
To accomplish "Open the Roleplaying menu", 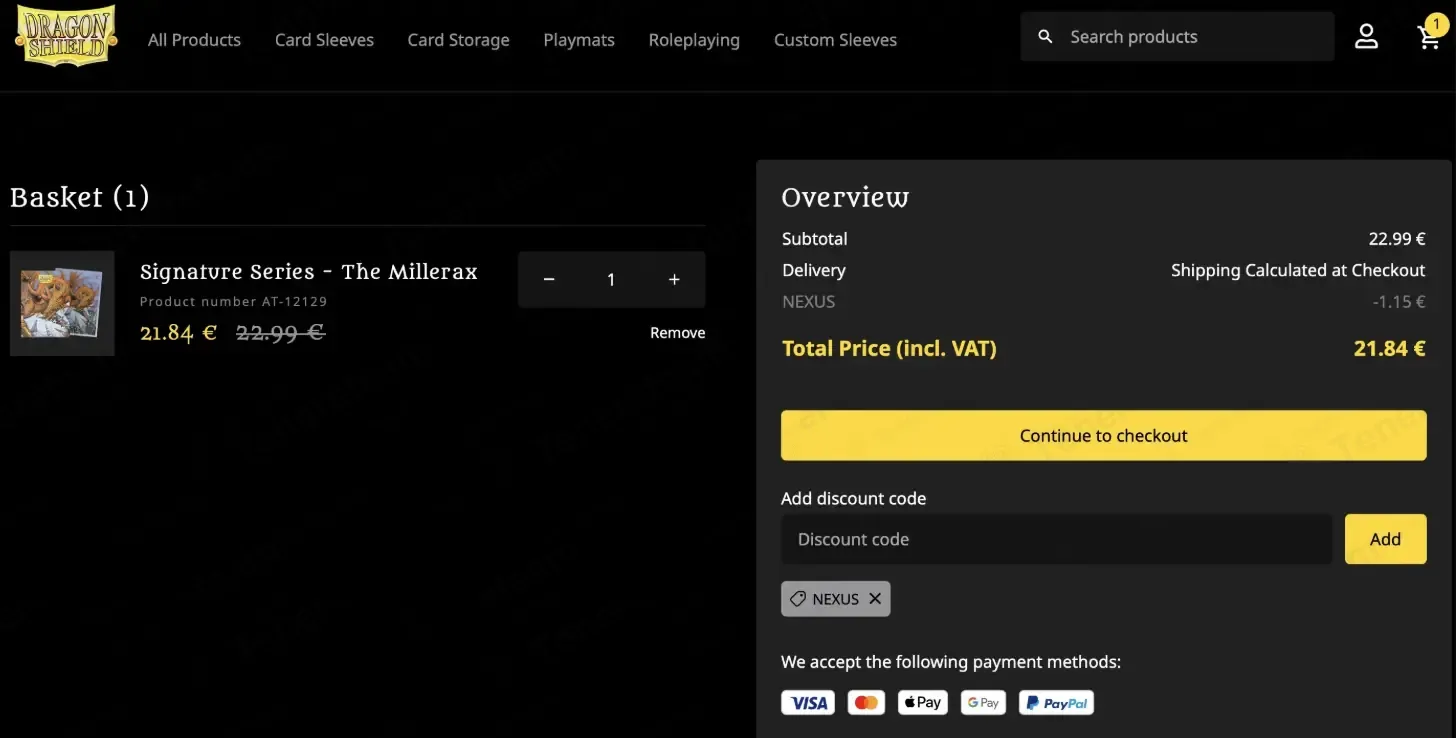I will [x=694, y=40].
